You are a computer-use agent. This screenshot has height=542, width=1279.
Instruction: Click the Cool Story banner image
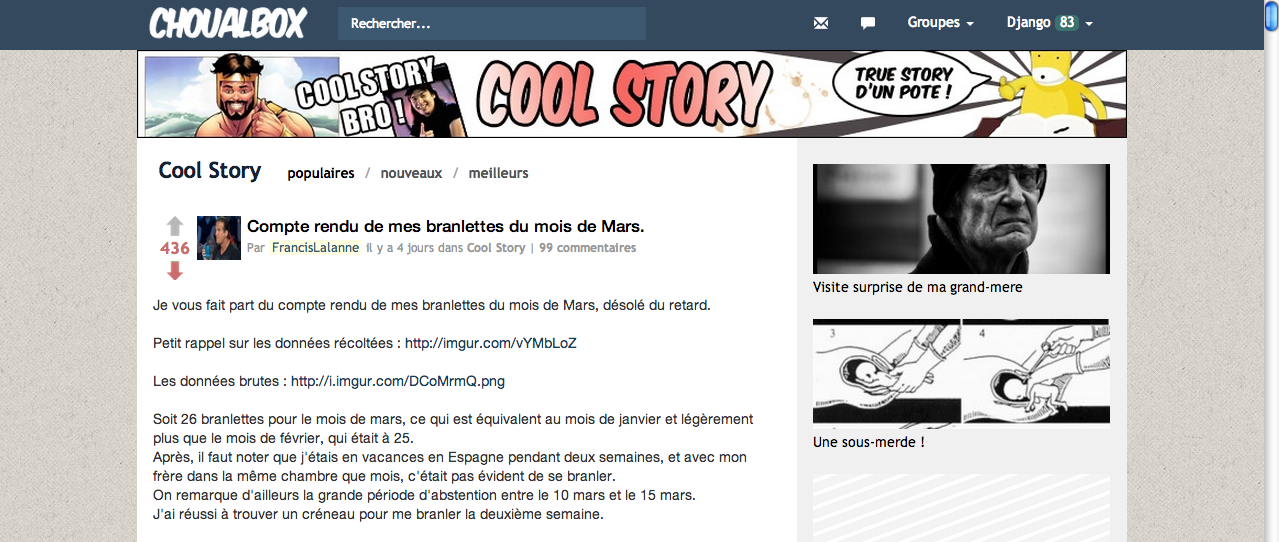(632, 94)
